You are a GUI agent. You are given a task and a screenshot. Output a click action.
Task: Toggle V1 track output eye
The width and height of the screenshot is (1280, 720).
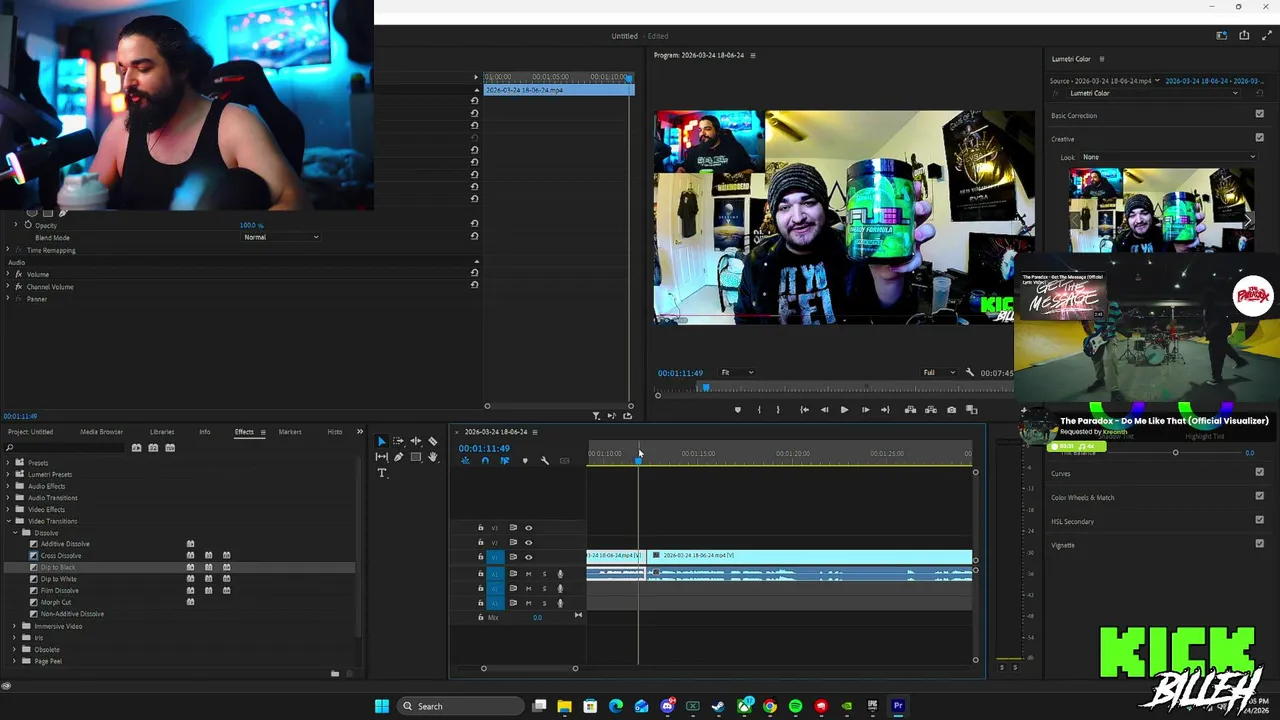[x=529, y=557]
